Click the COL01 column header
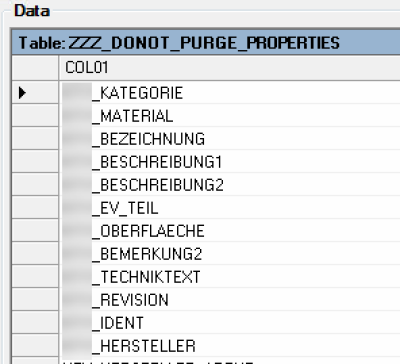Image resolution: width=400 pixels, height=364 pixels. tap(230, 68)
